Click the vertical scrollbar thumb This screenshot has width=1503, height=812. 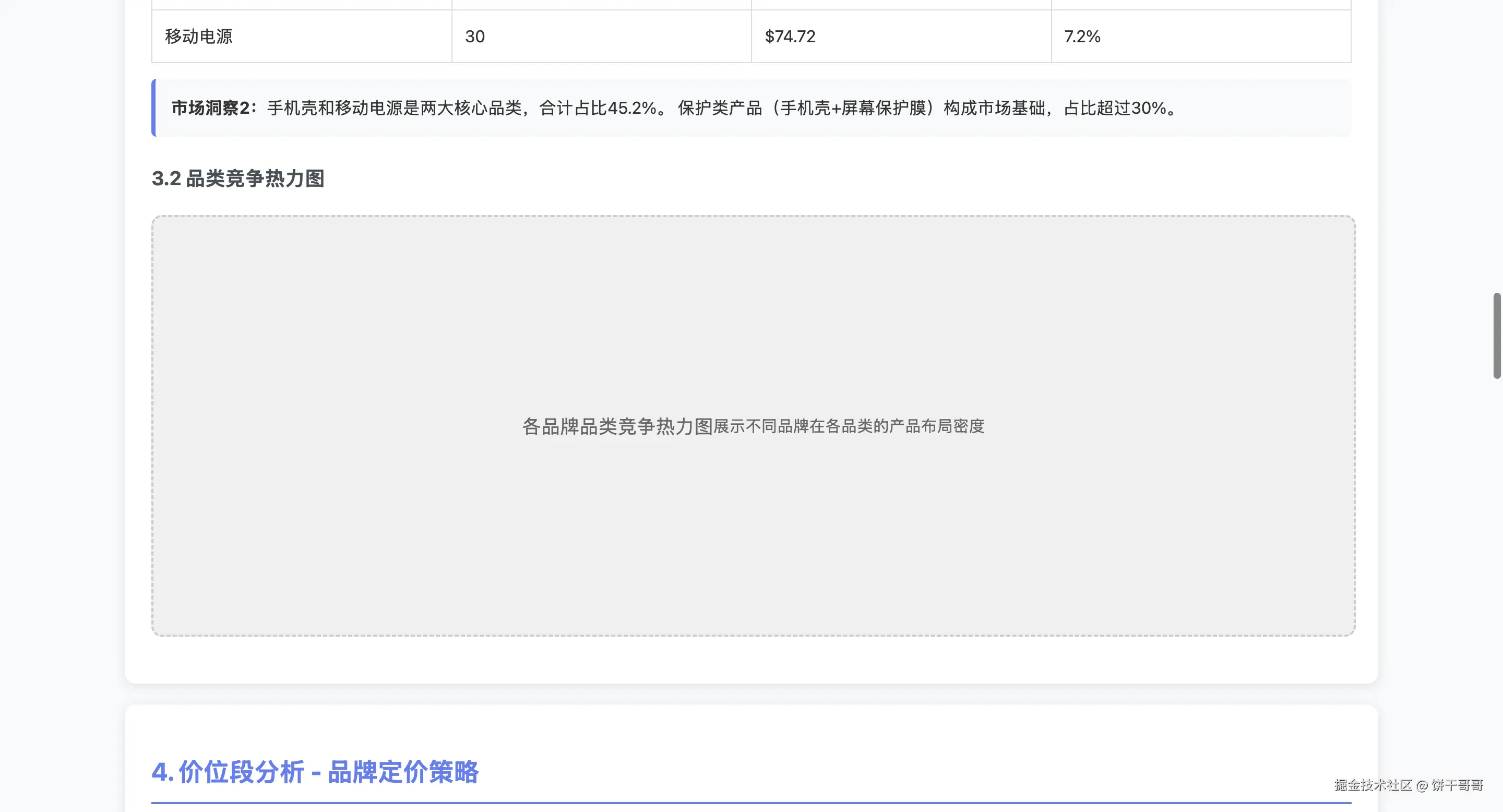tap(1497, 336)
